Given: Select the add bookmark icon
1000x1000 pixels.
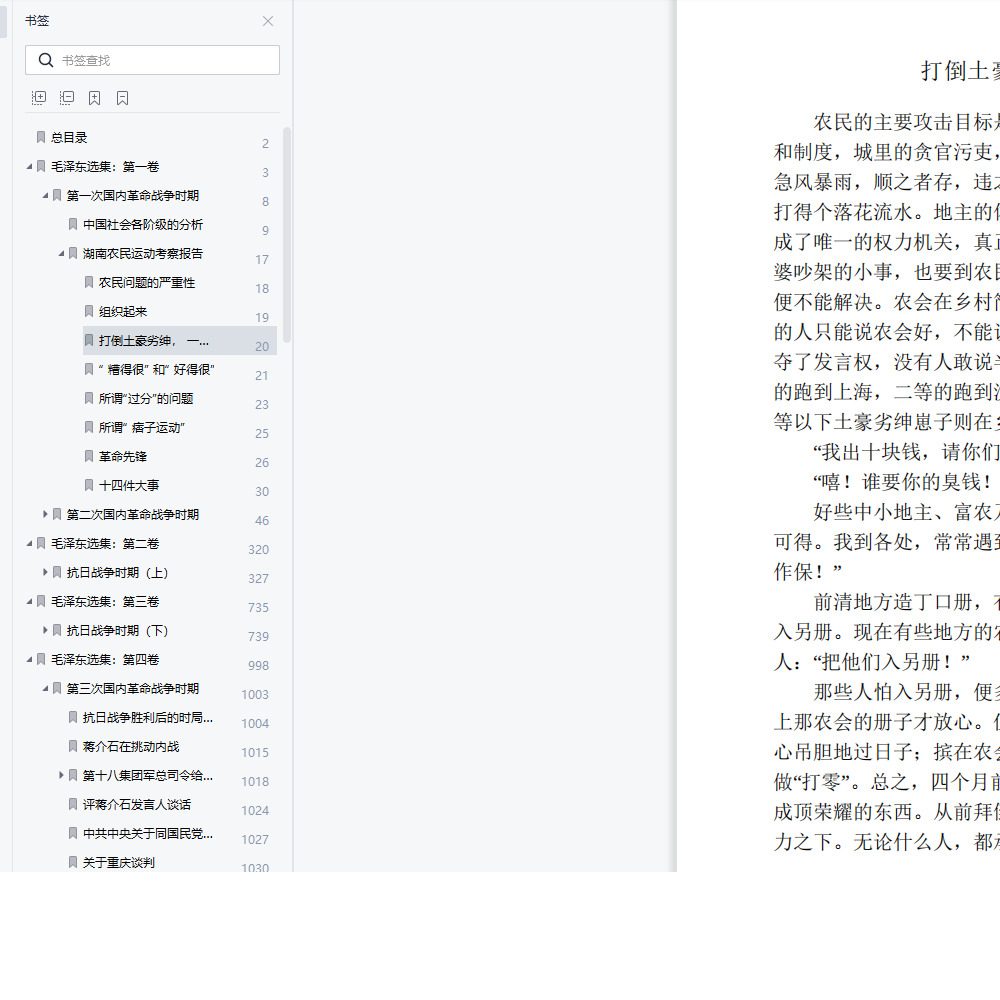Looking at the screenshot, I should click(93, 97).
